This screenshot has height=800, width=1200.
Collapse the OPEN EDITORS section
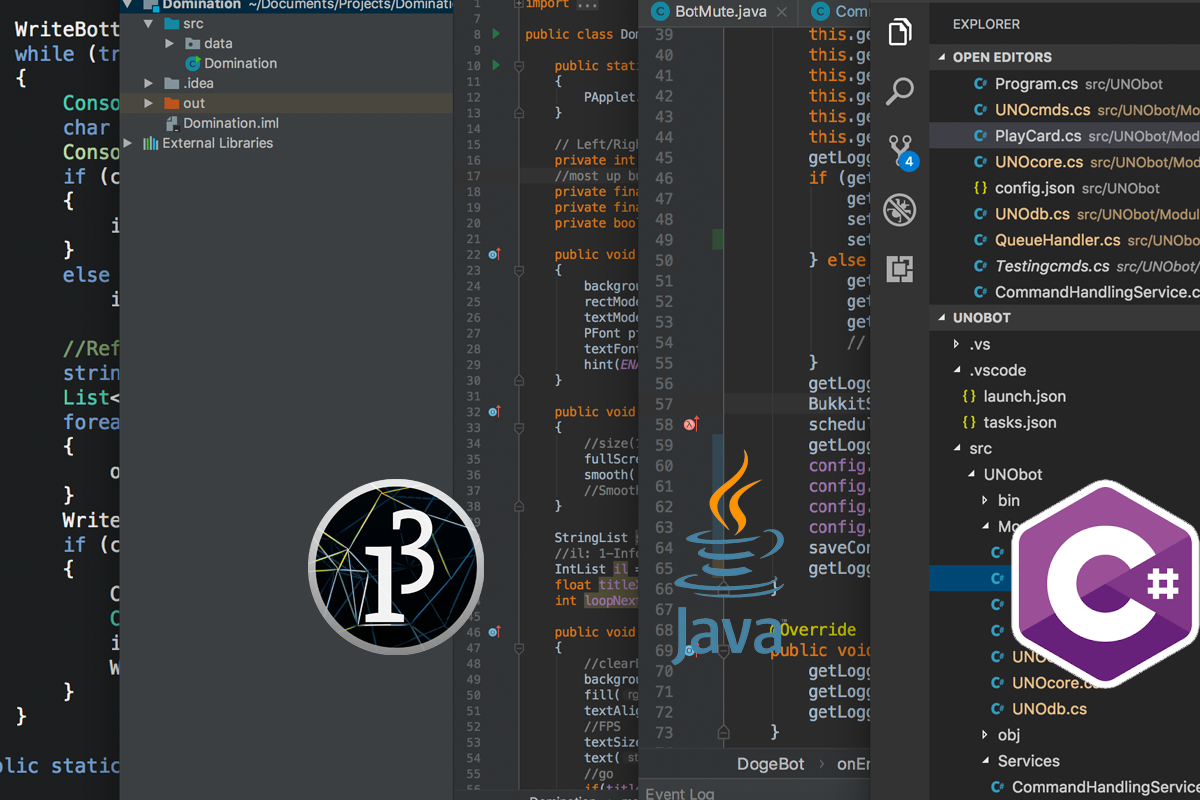point(942,57)
